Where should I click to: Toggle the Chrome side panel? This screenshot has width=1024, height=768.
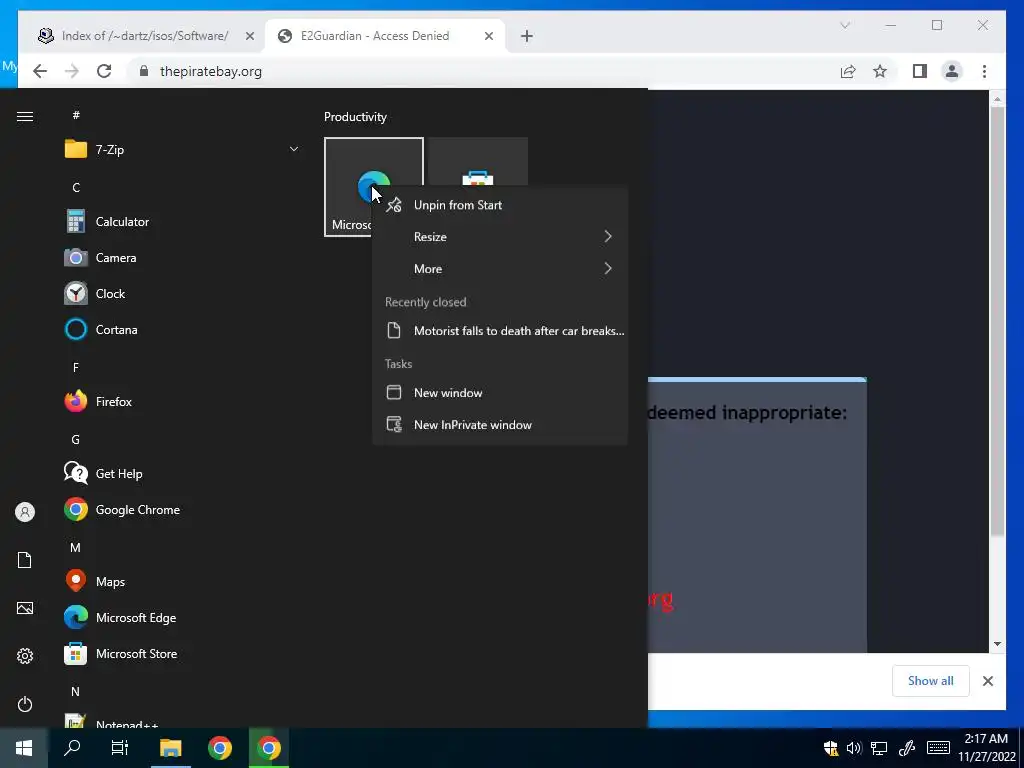(920, 71)
